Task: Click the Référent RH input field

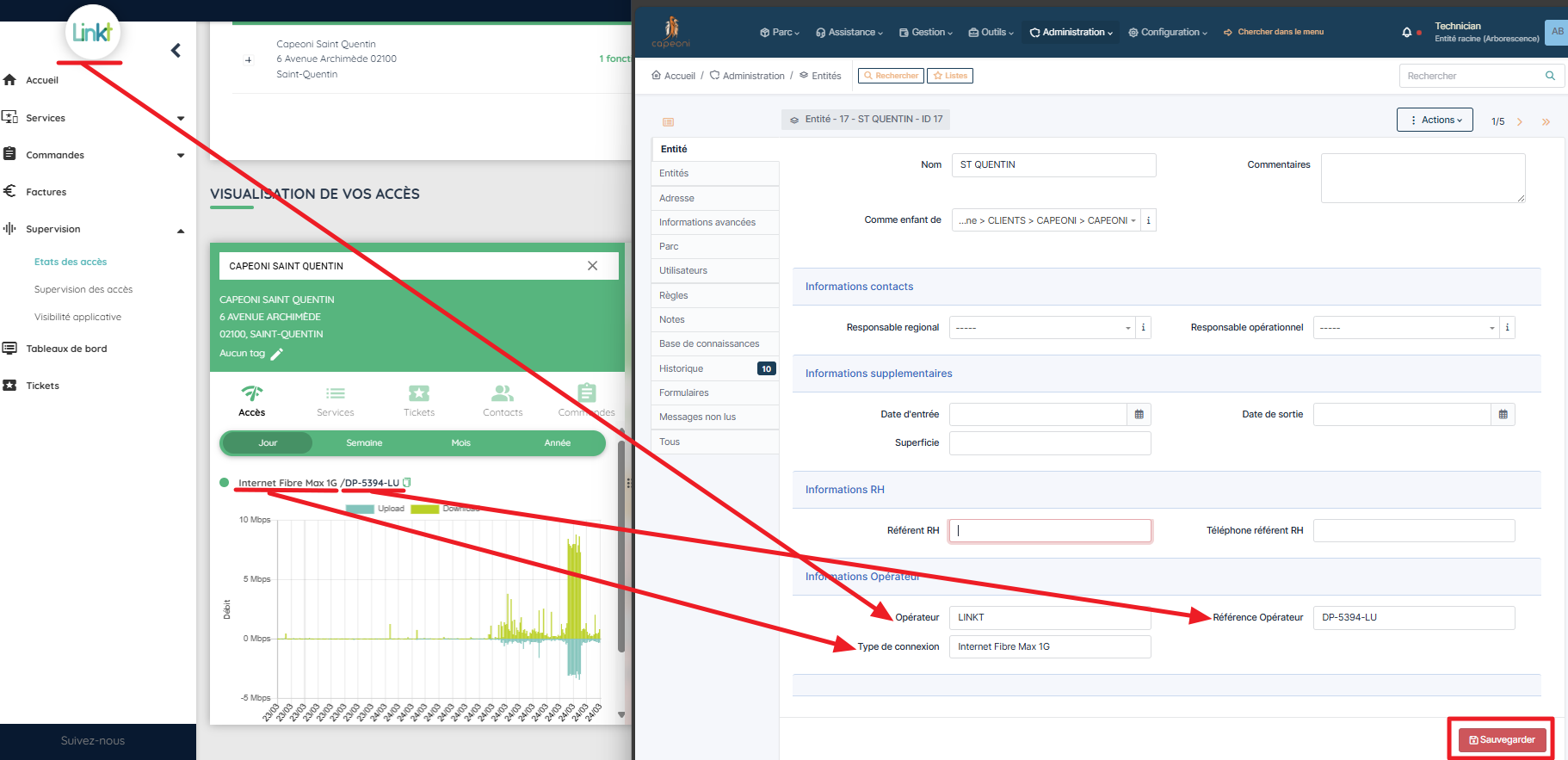Action: click(x=1050, y=531)
